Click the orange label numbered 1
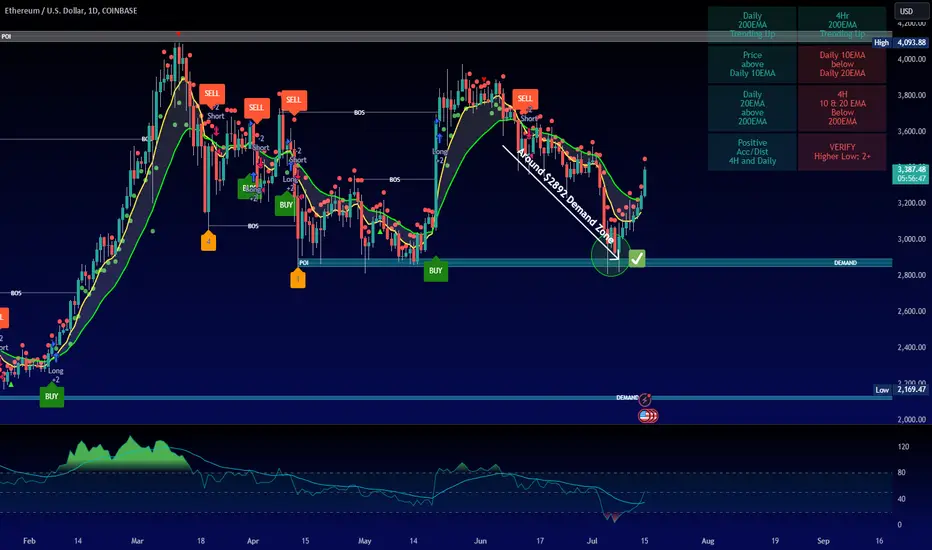This screenshot has width=932, height=550. (x=298, y=279)
